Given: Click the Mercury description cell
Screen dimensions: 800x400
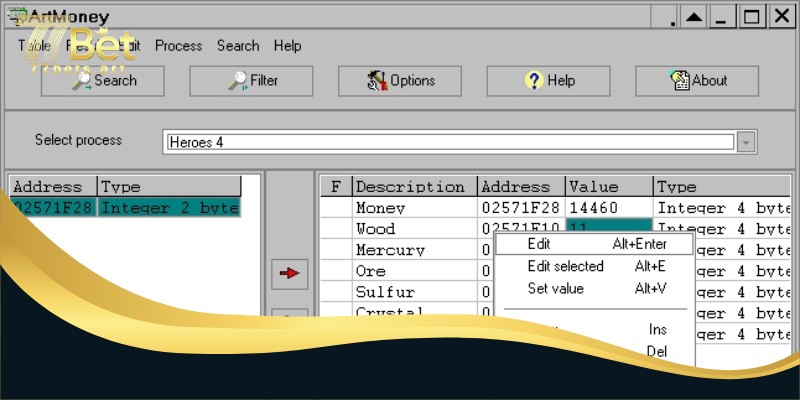Looking at the screenshot, I should coord(415,250).
